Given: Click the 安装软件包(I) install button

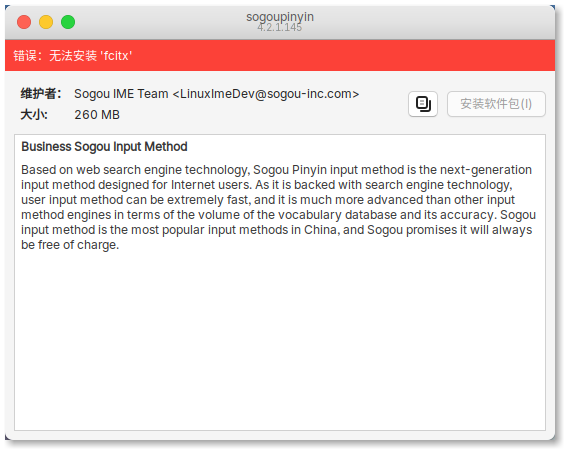Looking at the screenshot, I should (x=496, y=104).
